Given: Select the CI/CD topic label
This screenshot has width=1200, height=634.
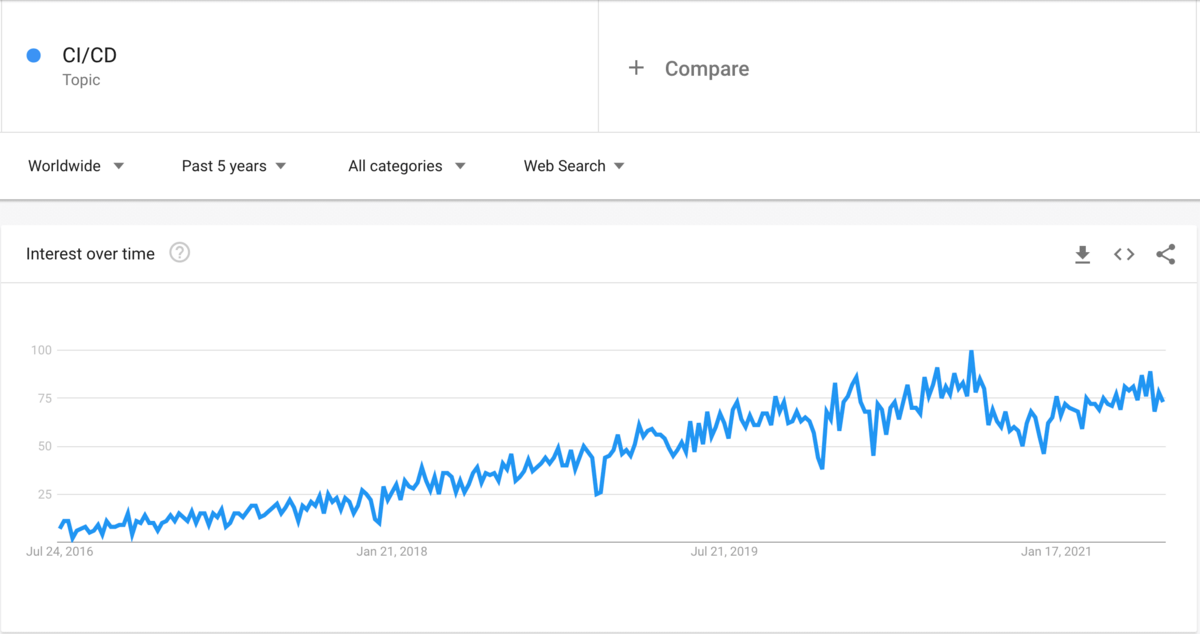Looking at the screenshot, I should (x=90, y=55).
